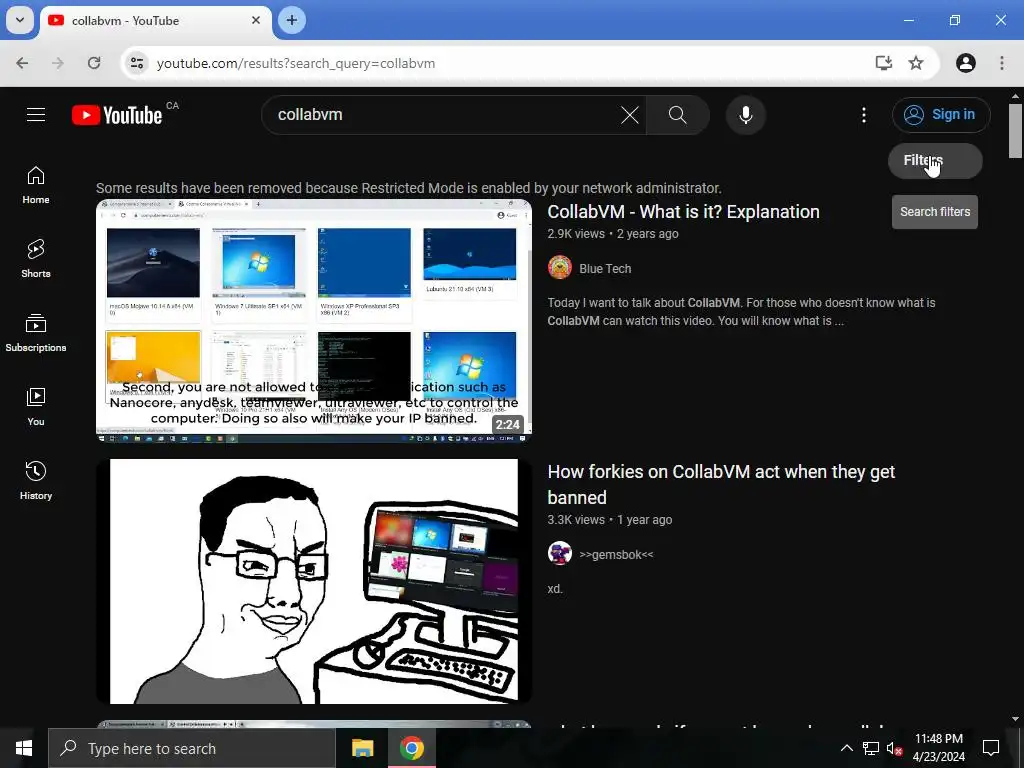1024x768 pixels.
Task: Open the Blue Tech channel name
Action: [605, 268]
